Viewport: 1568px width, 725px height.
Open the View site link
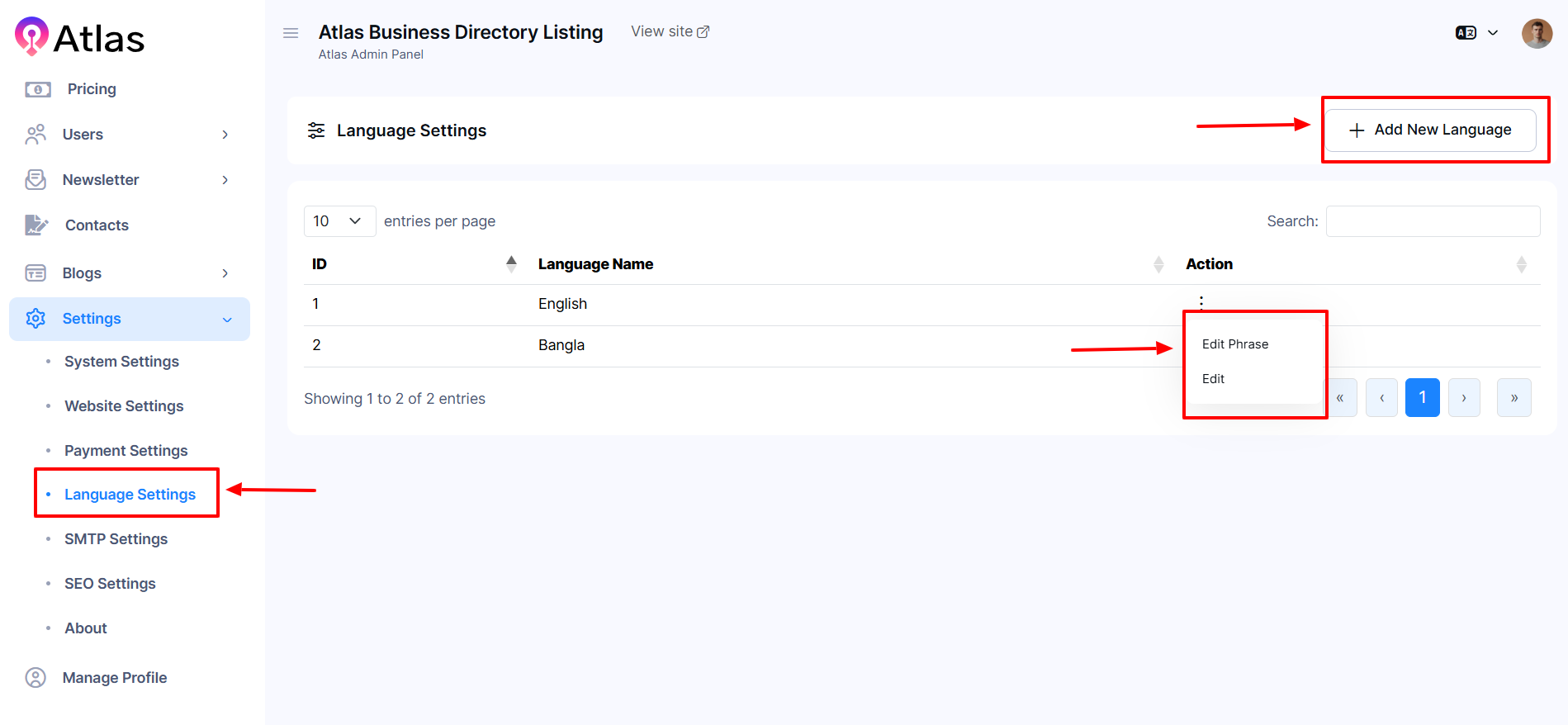point(670,31)
